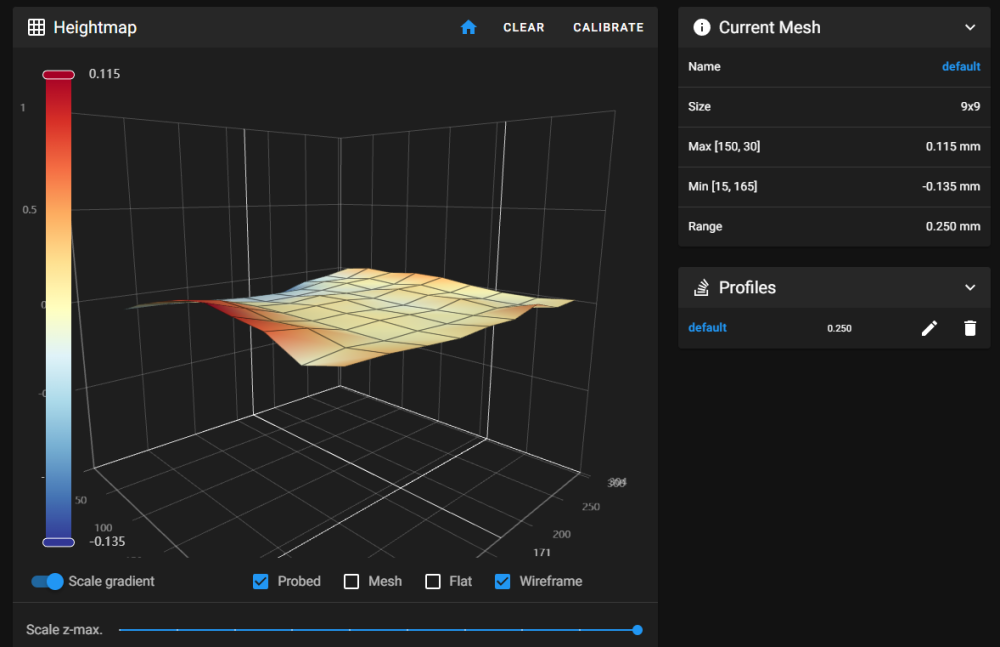Click the CALIBRATE button
The height and width of the screenshot is (647, 1000).
608,27
